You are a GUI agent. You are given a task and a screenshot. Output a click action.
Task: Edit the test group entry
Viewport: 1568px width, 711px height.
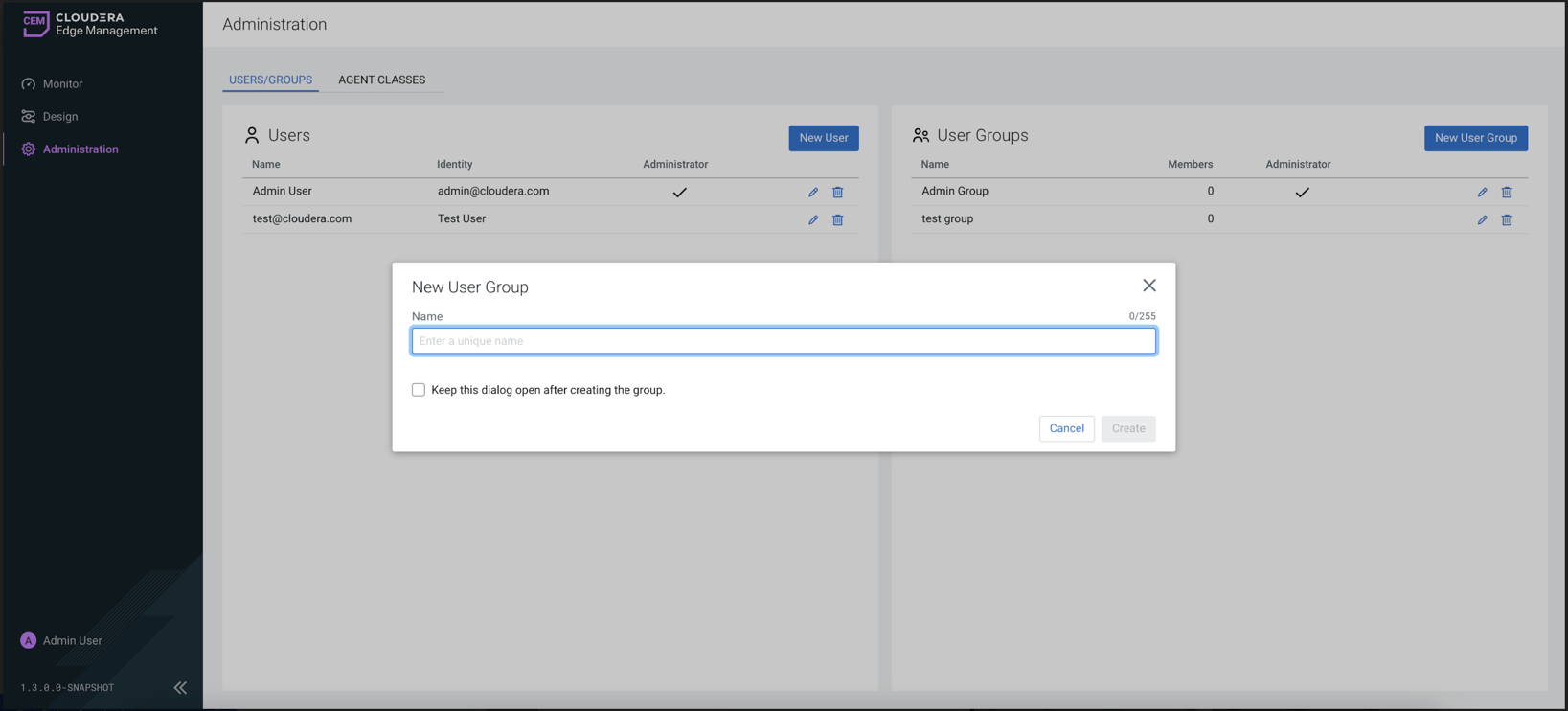coord(1482,220)
